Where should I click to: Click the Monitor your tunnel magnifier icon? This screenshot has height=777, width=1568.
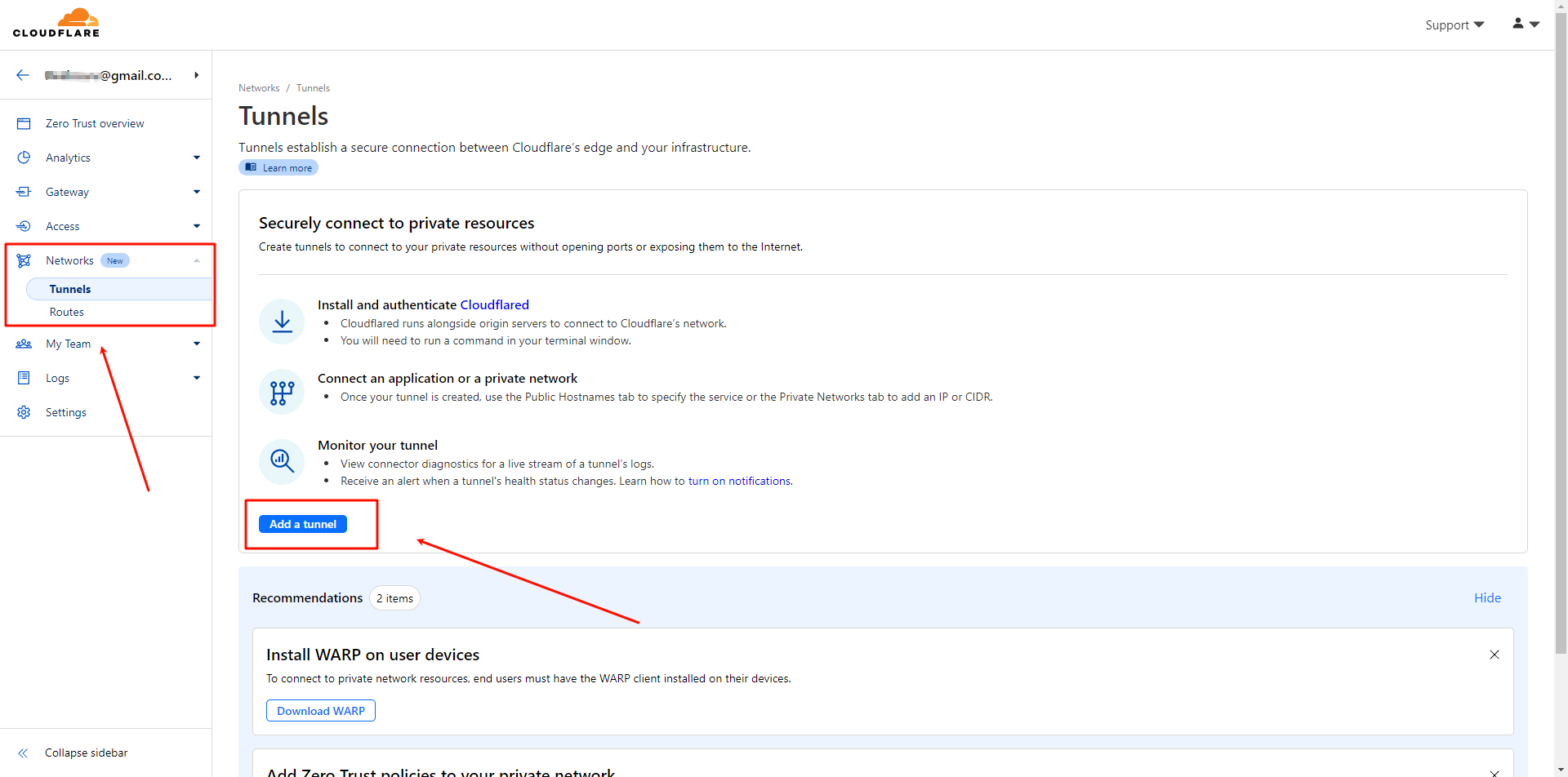[x=281, y=461]
